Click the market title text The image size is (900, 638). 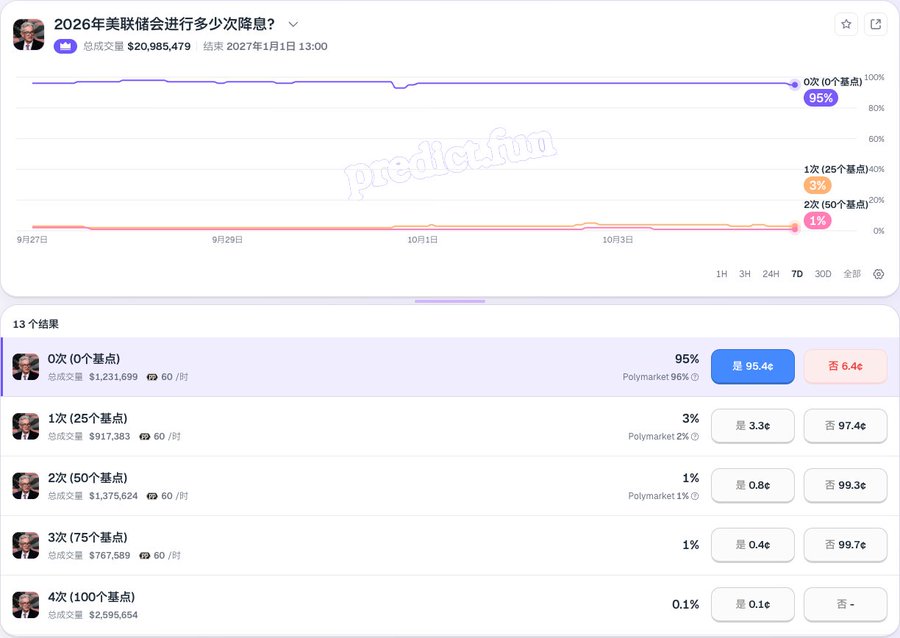click(164, 24)
